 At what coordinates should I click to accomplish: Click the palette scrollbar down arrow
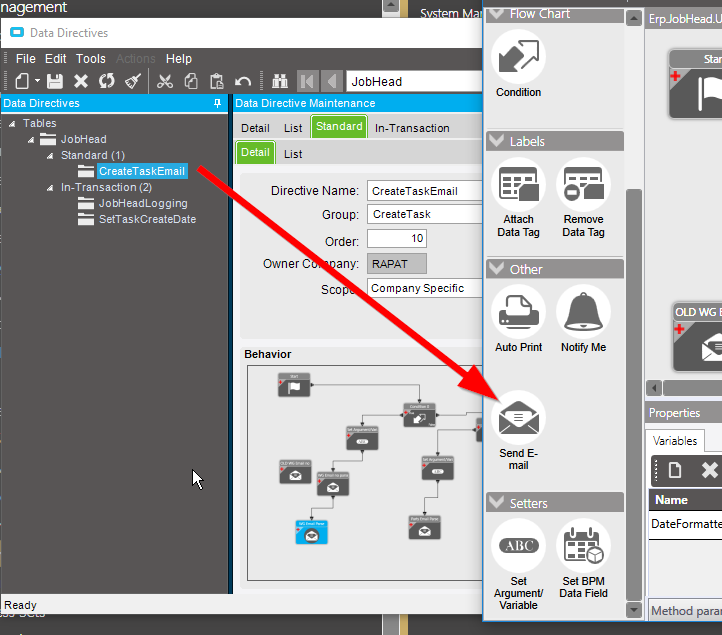pyautogui.click(x=634, y=610)
